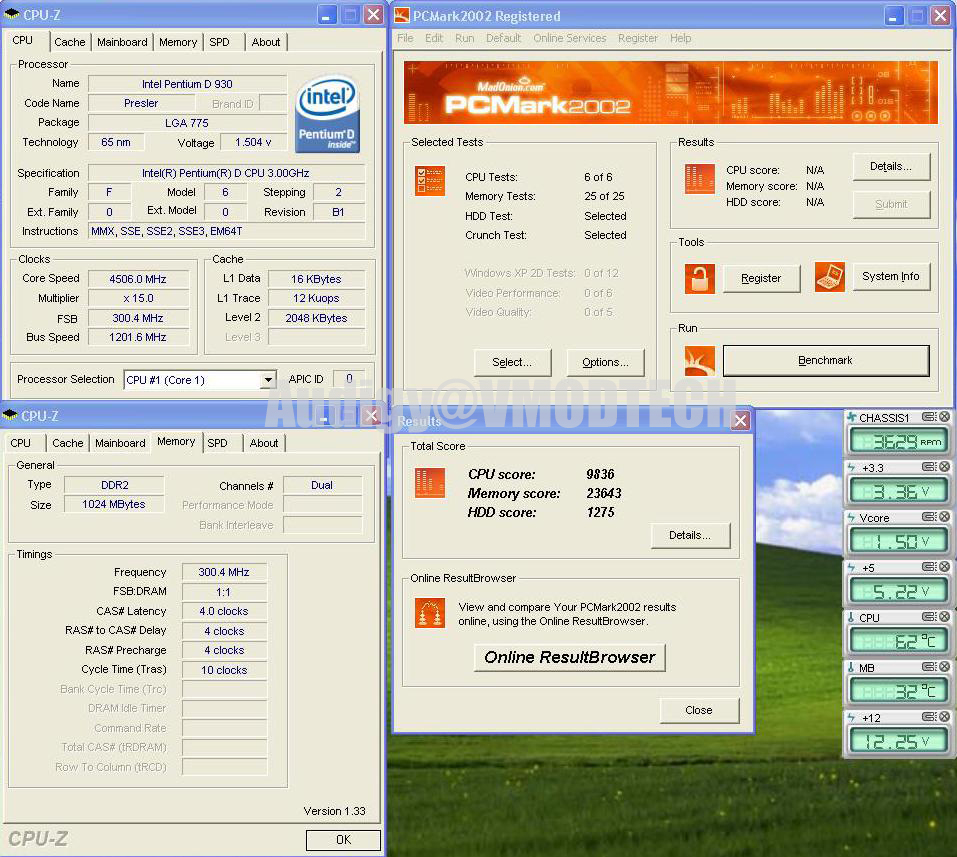Switch to About tab in bottom CPU-Z

(264, 443)
